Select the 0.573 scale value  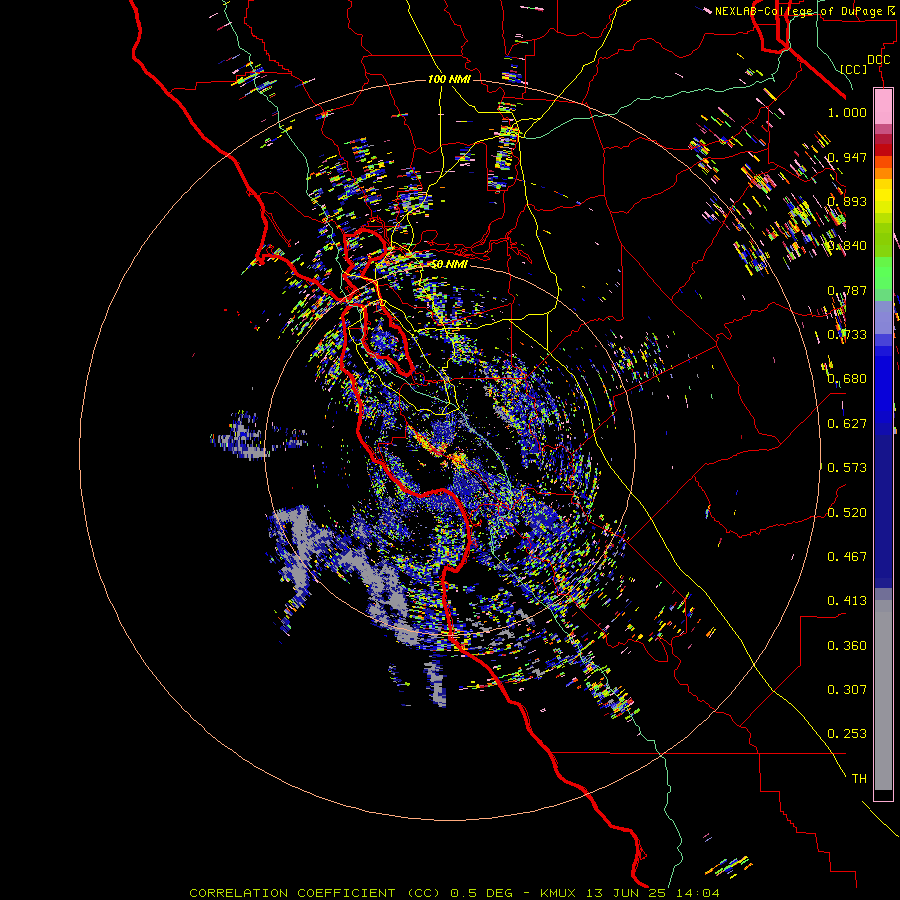tap(847, 468)
